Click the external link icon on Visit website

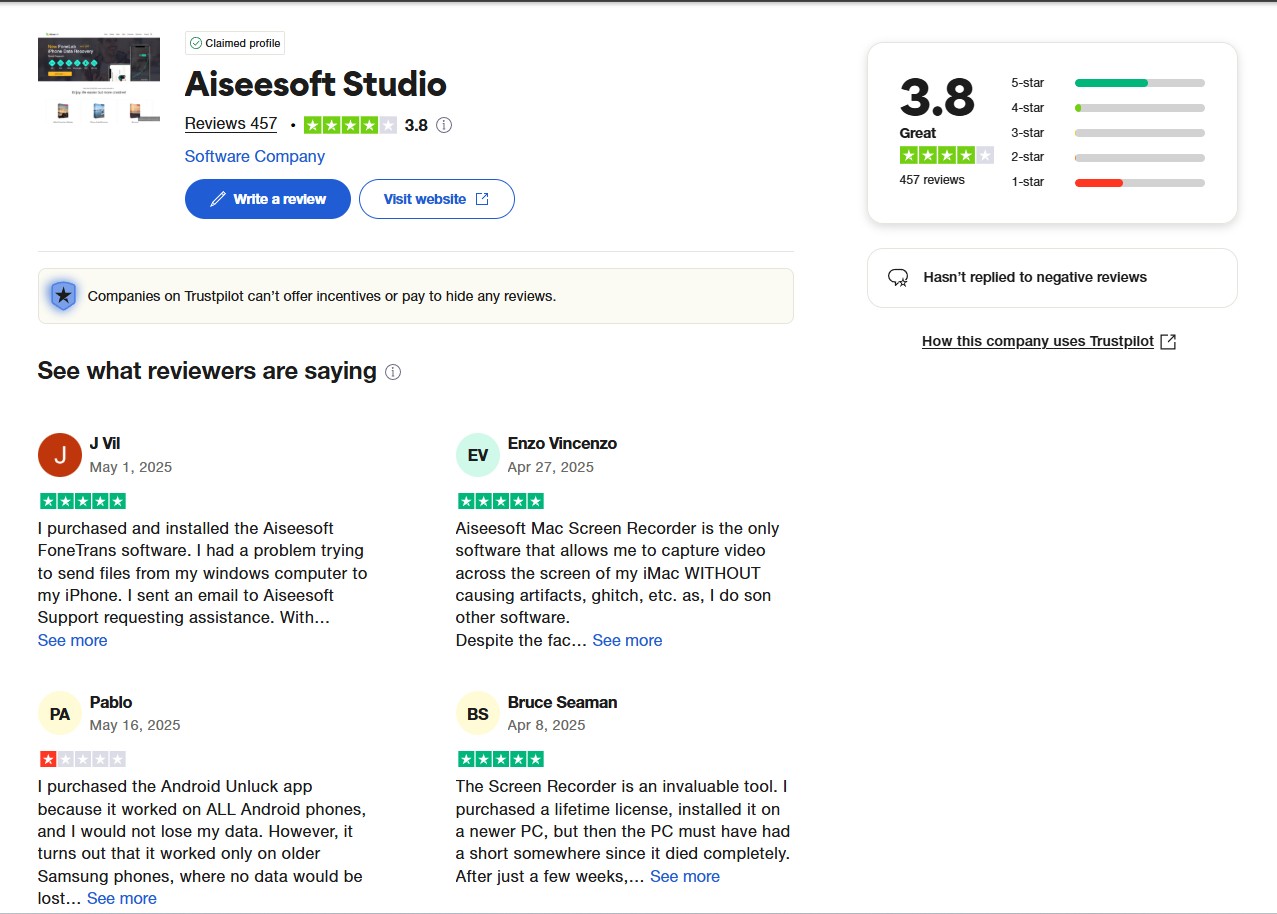pyautogui.click(x=482, y=199)
